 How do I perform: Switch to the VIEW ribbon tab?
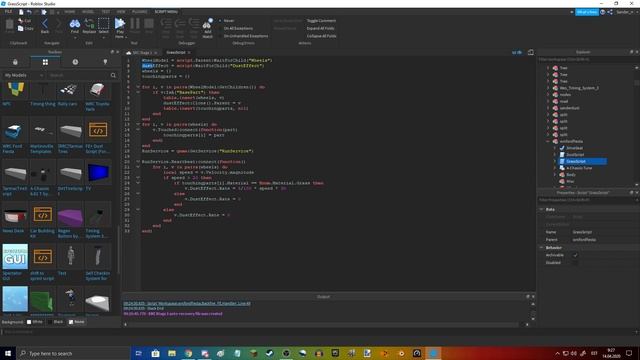click(x=121, y=12)
